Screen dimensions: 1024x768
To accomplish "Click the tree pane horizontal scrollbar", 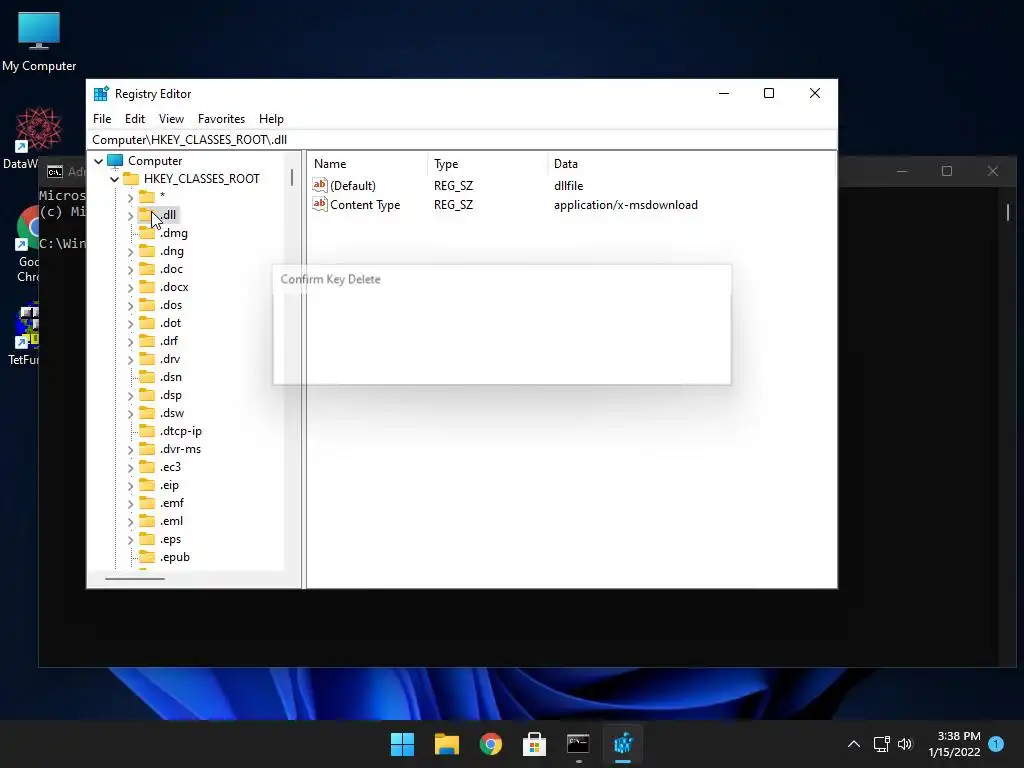I will coord(135,579).
